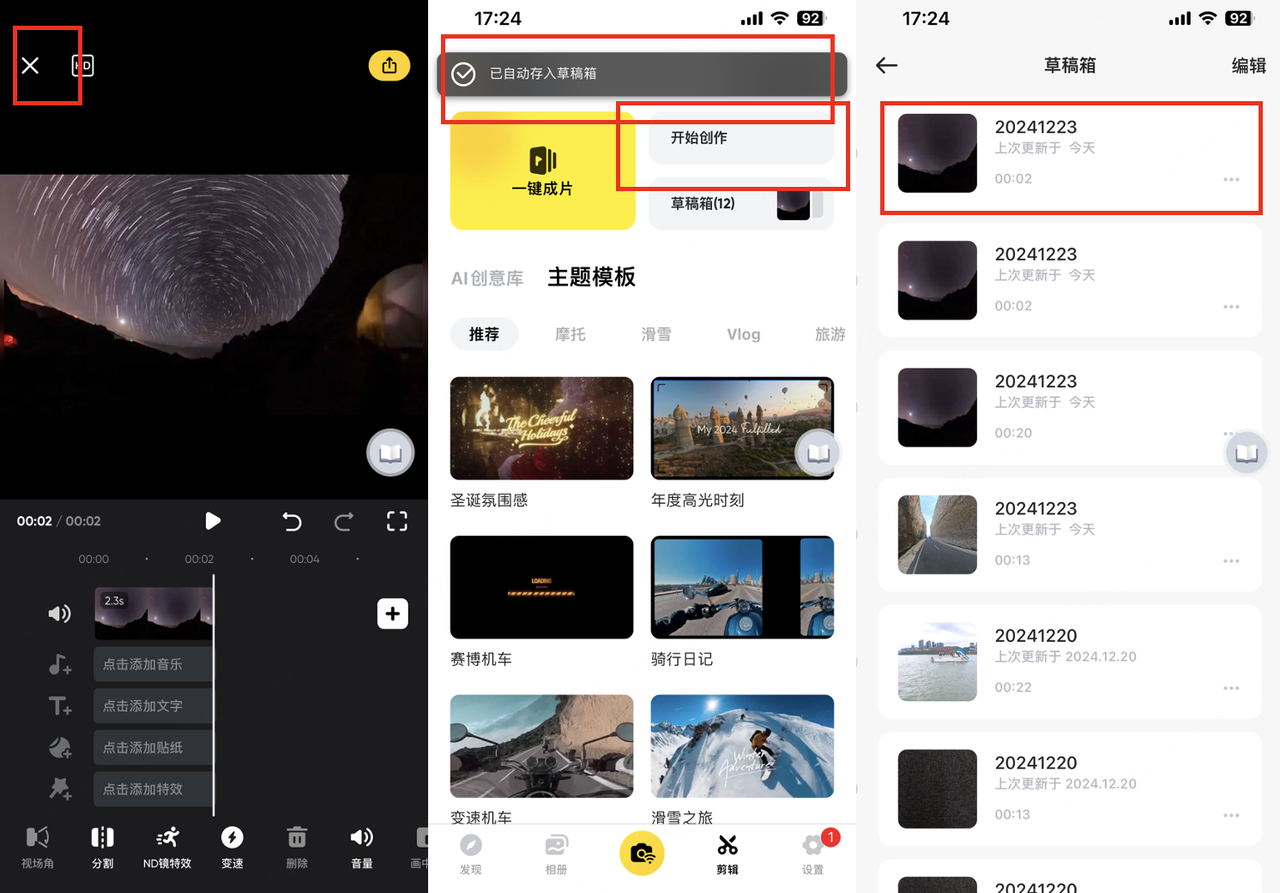Go to the 发现 tab in bottom nav

tap(471, 854)
